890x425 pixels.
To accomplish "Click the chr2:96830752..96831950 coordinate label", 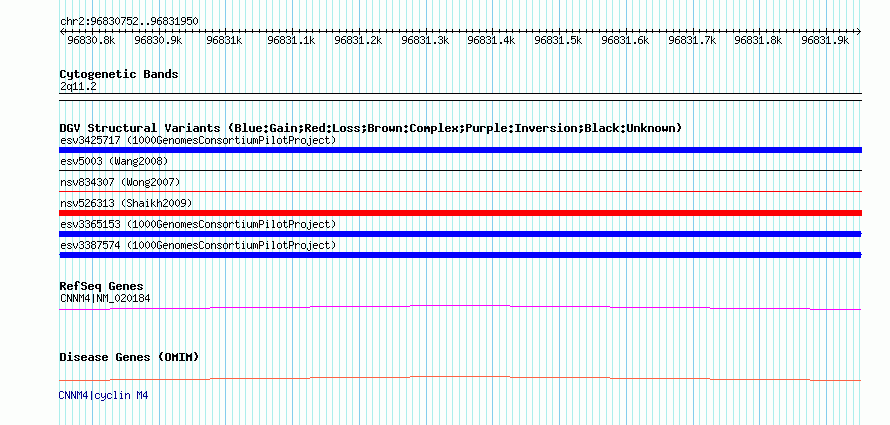I will coord(129,21).
